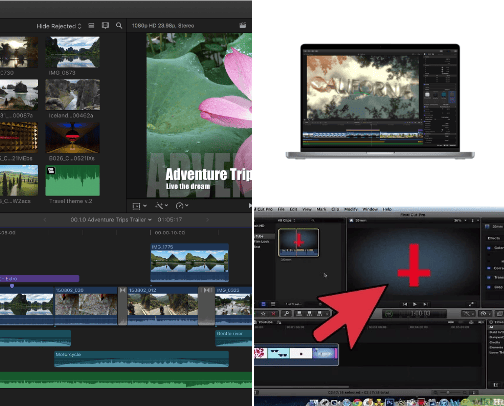Viewport: 504px width, 406px height.
Task: Adjust the timeline zoom slider in lower window
Action: 451,392
